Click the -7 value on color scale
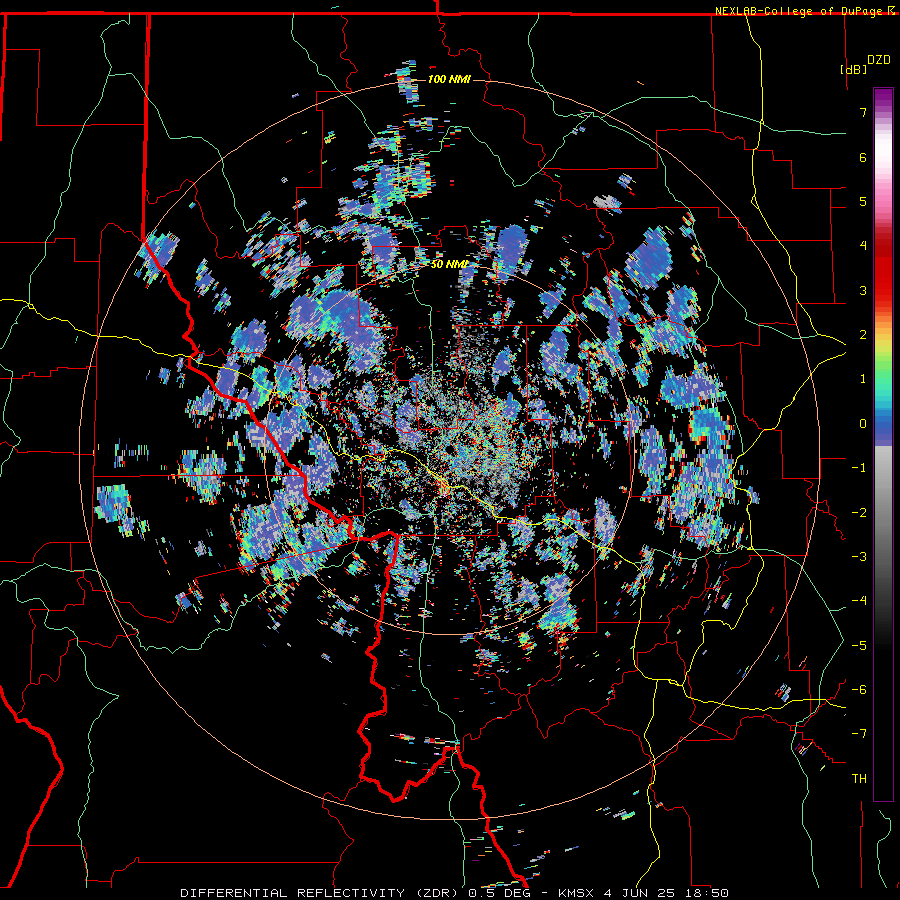Viewport: 900px width, 900px height. [x=859, y=734]
